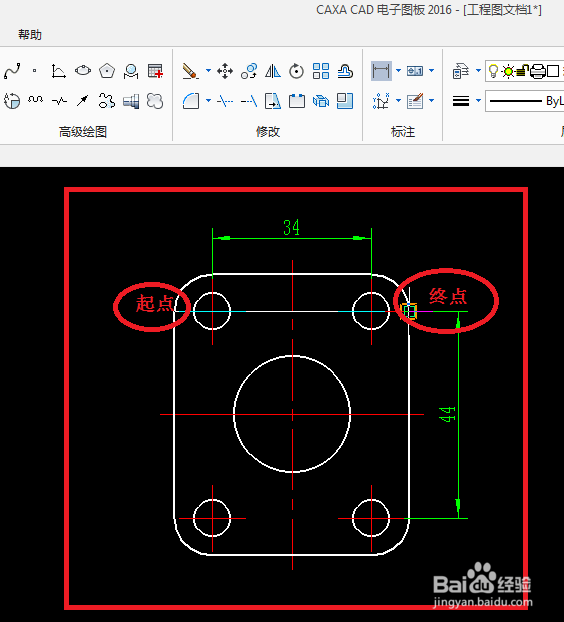The width and height of the screenshot is (564, 622).
Task: Click the 标注 panel label
Action: click(x=403, y=131)
